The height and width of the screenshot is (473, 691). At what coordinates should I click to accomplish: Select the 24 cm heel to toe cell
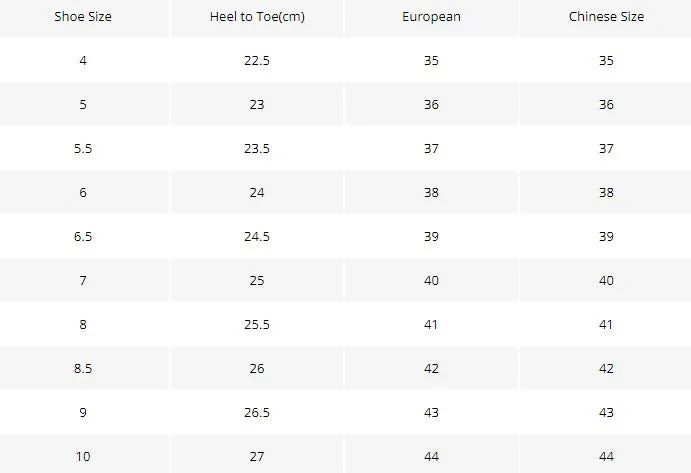[257, 193]
